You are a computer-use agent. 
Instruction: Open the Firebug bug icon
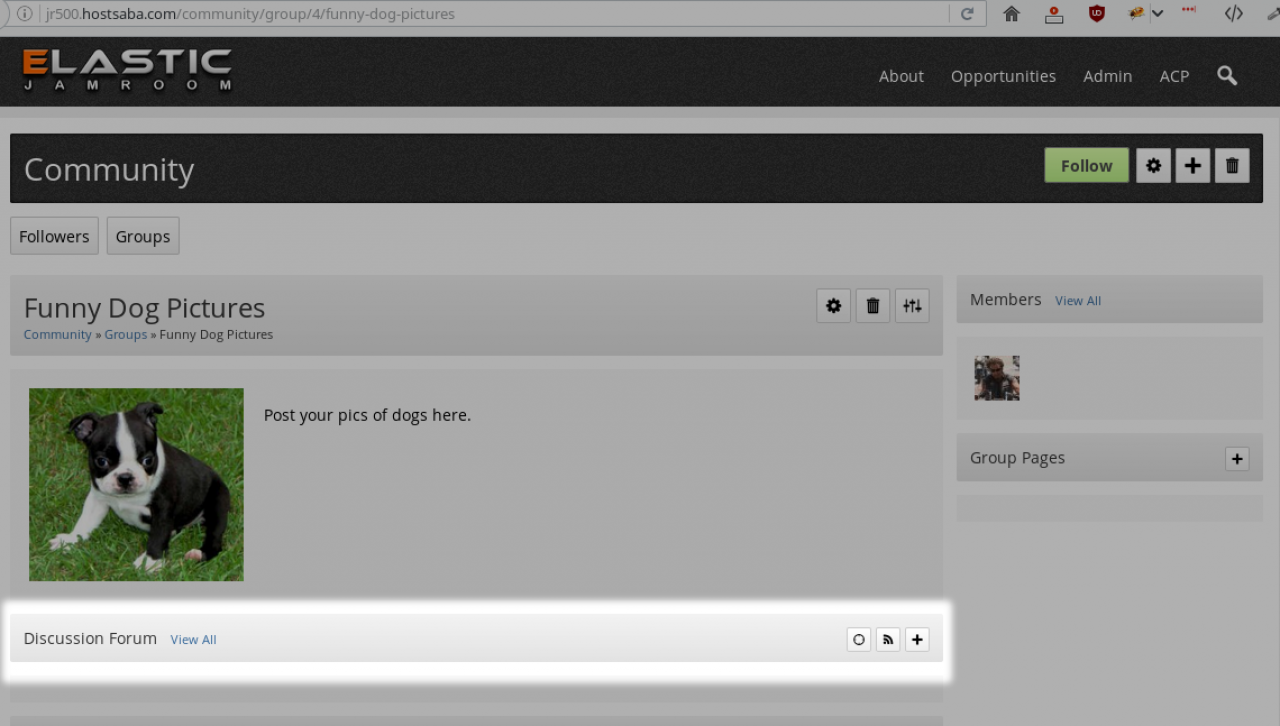[1136, 14]
